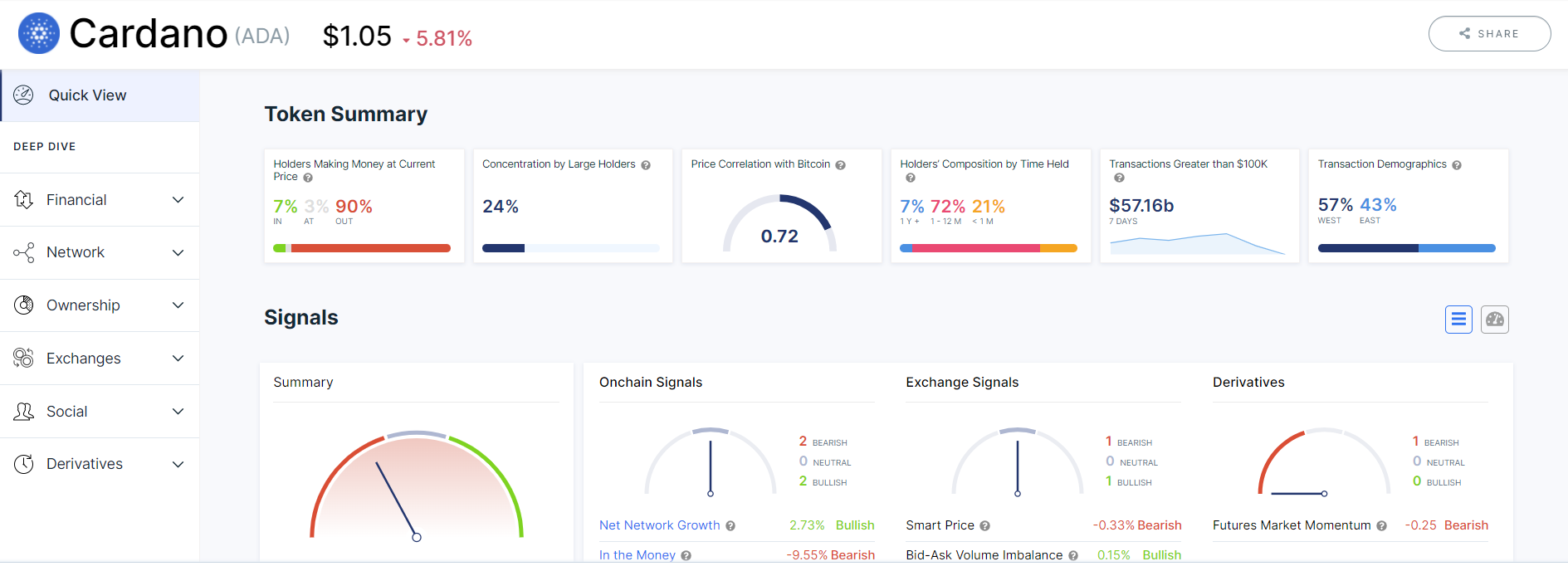Open the Quick View menu item
This screenshot has width=1568, height=576.
(x=100, y=95)
